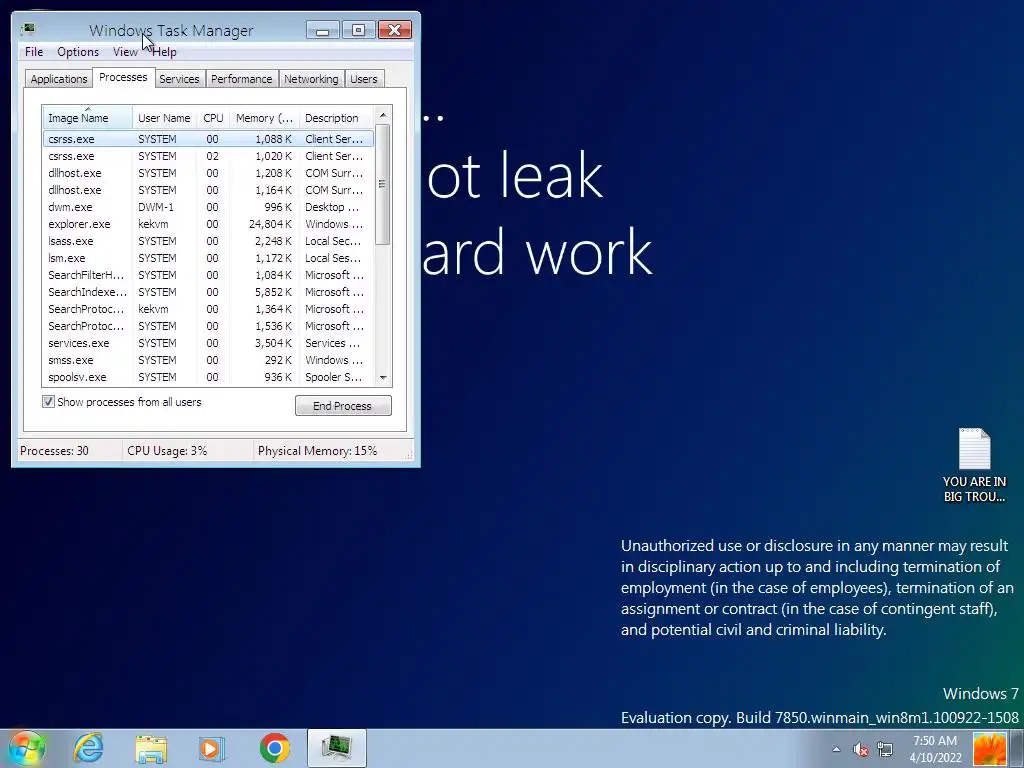Image resolution: width=1024 pixels, height=768 pixels.
Task: Switch to the Performance tab
Action: coord(242,79)
